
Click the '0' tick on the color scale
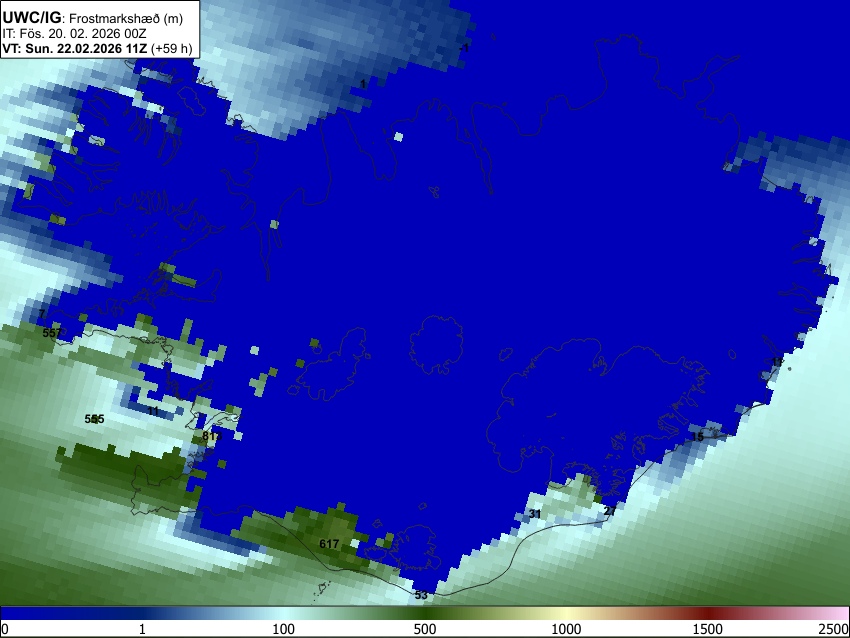coord(5,629)
